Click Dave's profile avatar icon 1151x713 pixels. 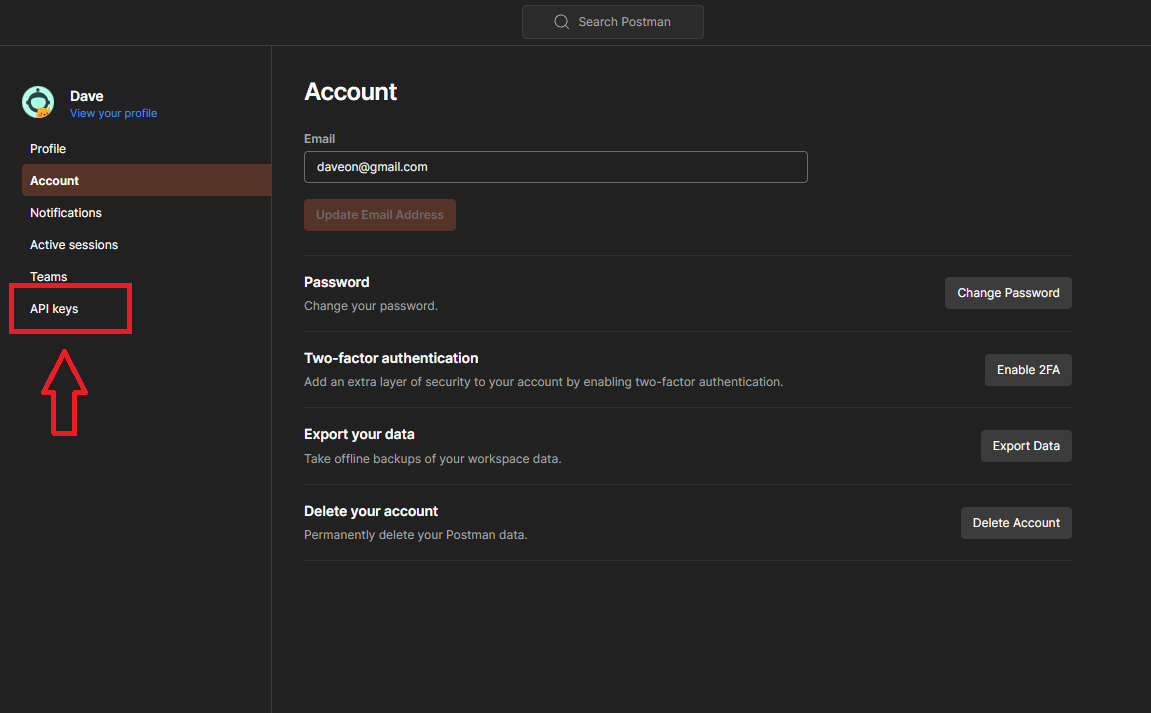(x=38, y=102)
